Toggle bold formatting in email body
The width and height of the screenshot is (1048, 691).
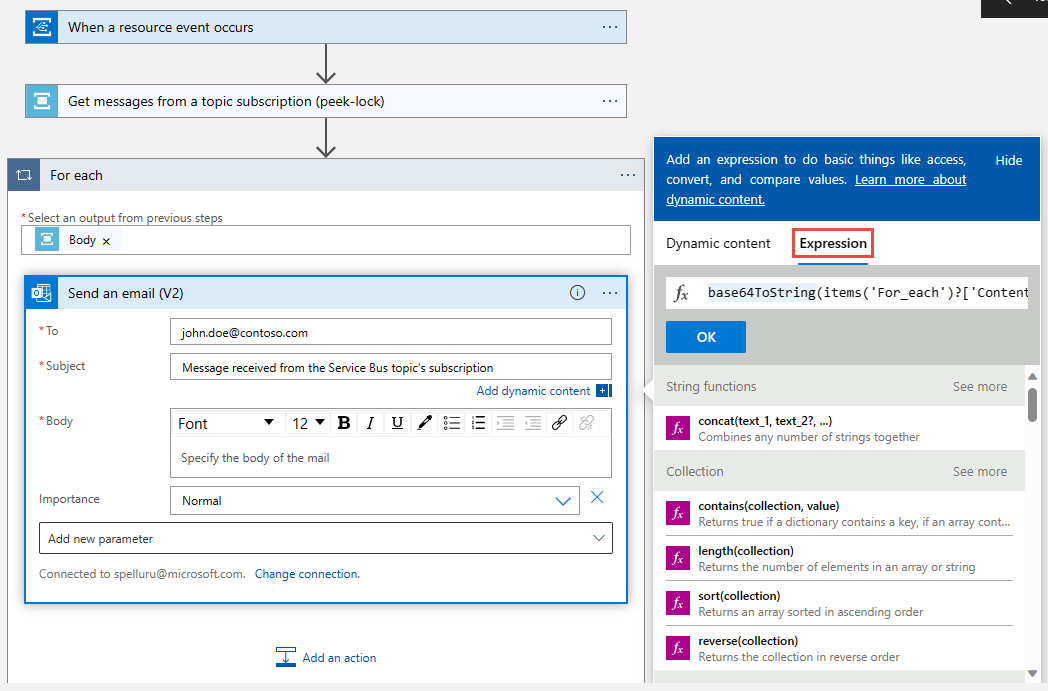point(344,423)
